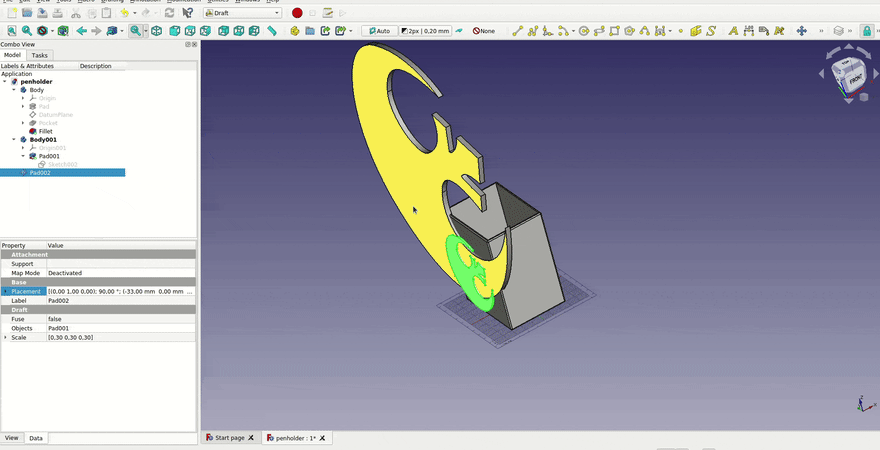Screen dimensions: 880x450
Task: Refresh the document with the recompute icon
Action: [169, 13]
